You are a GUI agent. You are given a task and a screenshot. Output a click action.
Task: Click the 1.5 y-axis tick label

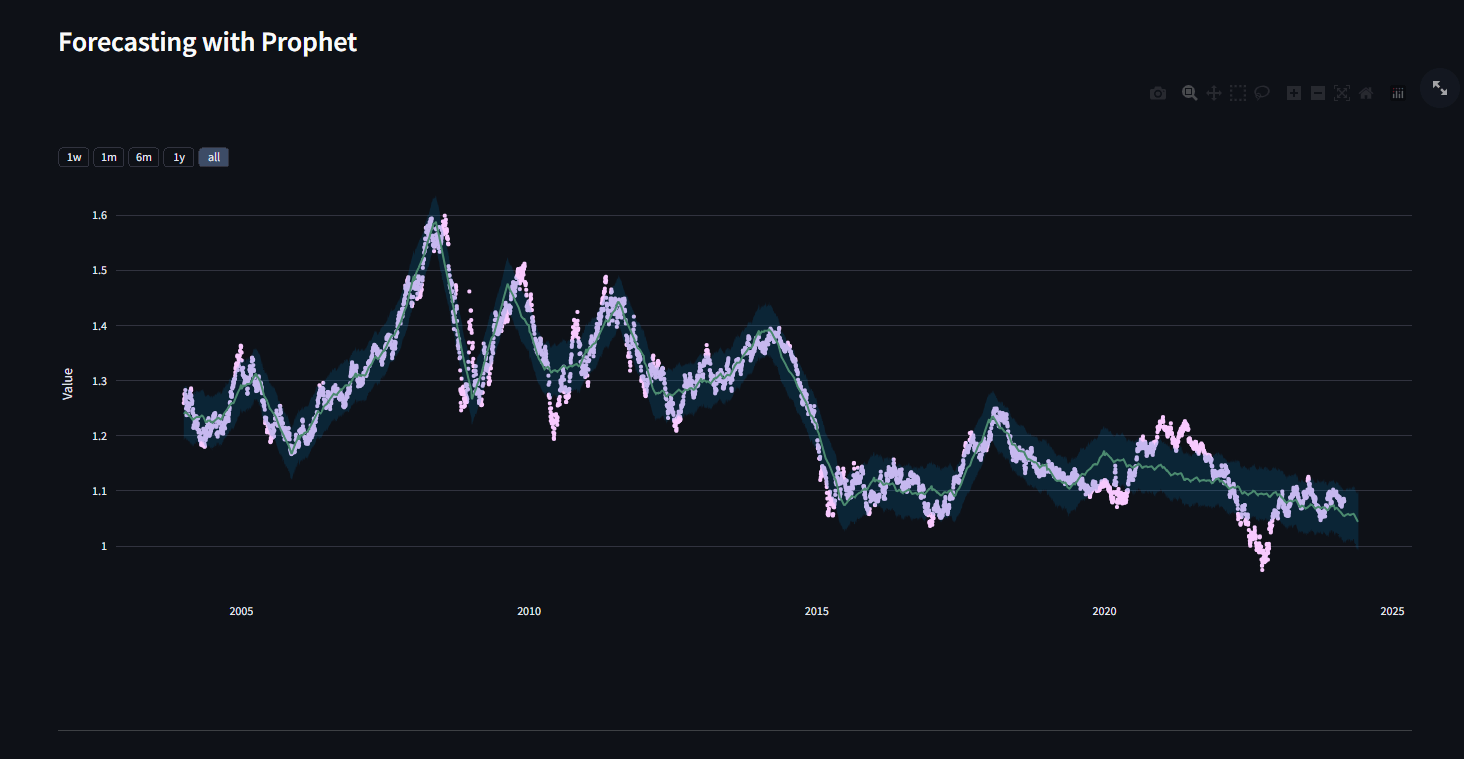[x=99, y=270]
